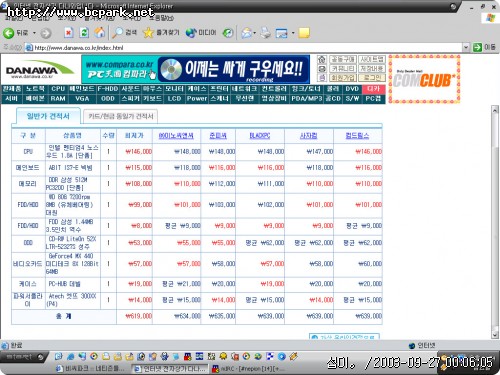Open the Mail envelope toolbar icon
500x375 pixels.
tap(246, 33)
